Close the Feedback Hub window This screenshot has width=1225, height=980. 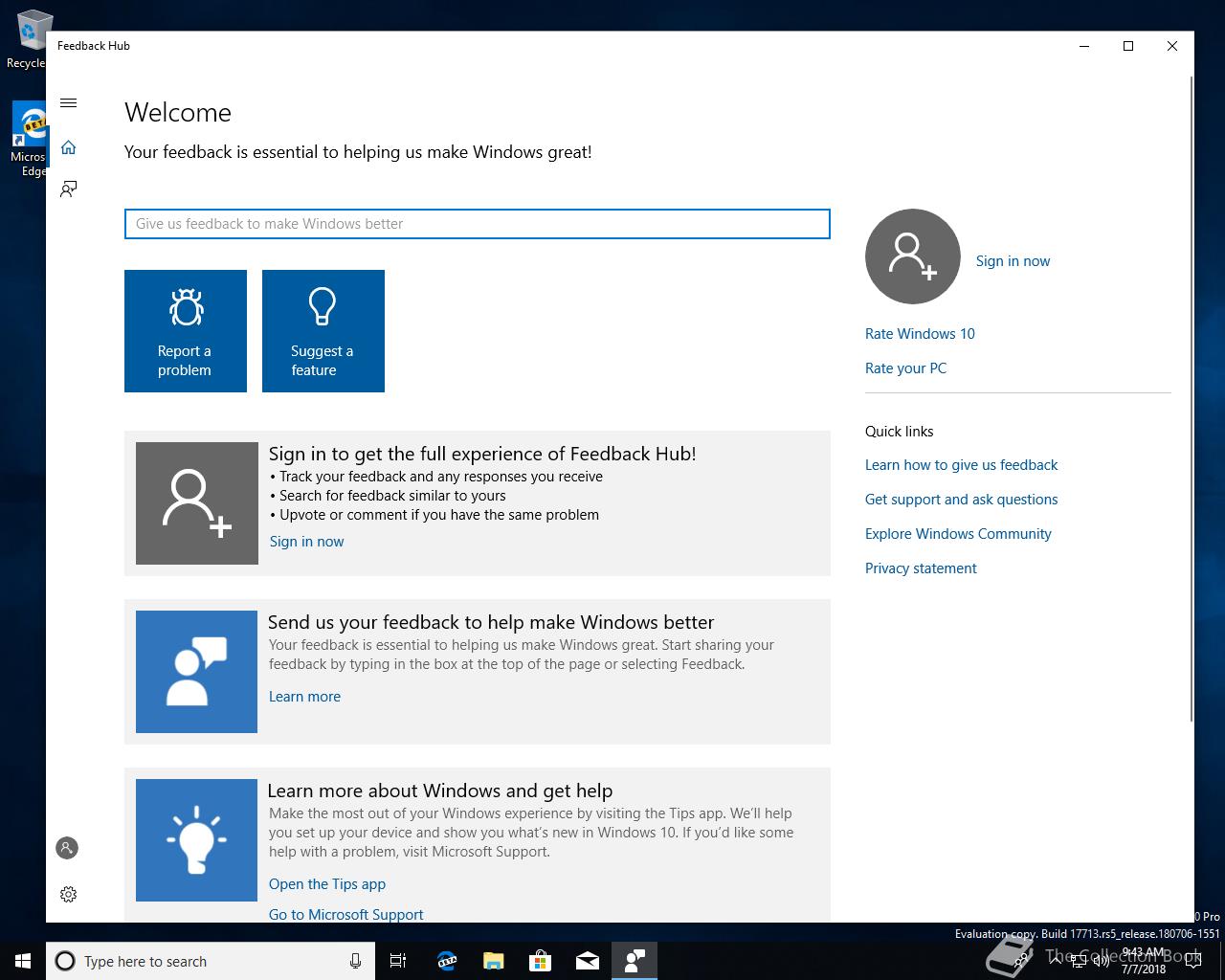1172,46
